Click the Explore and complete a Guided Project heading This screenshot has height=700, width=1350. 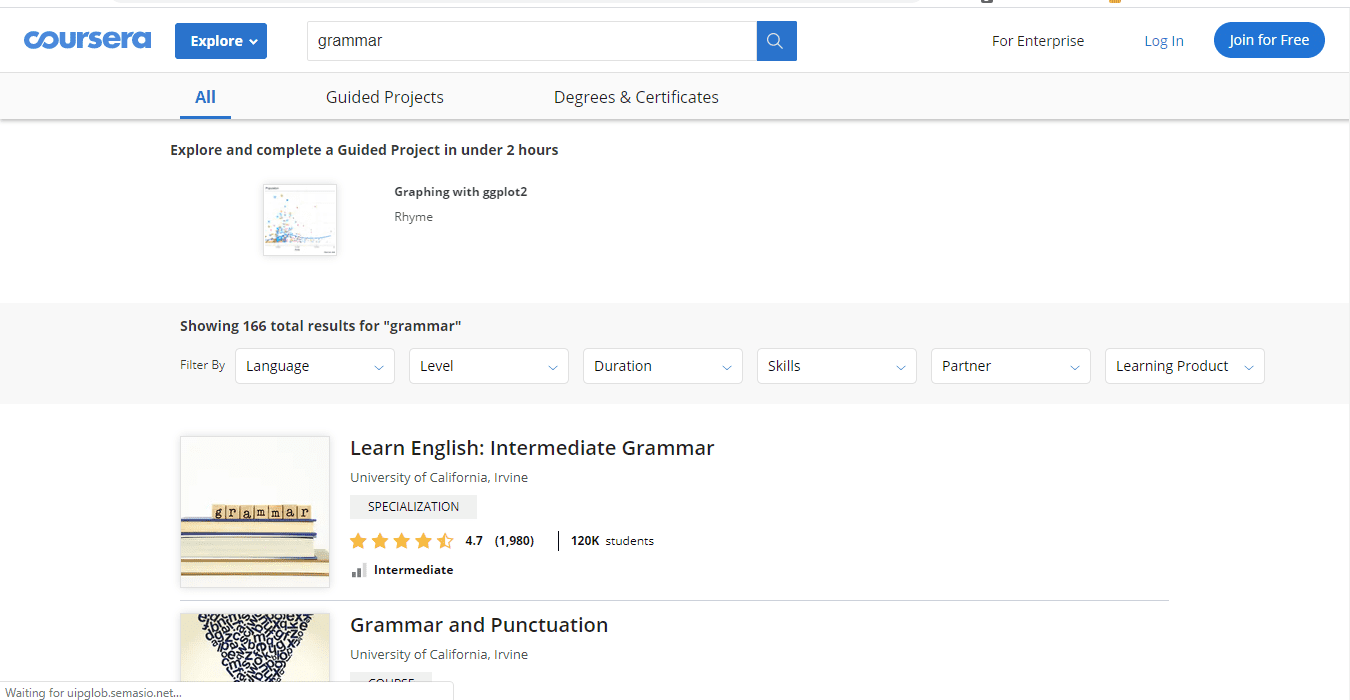click(364, 150)
